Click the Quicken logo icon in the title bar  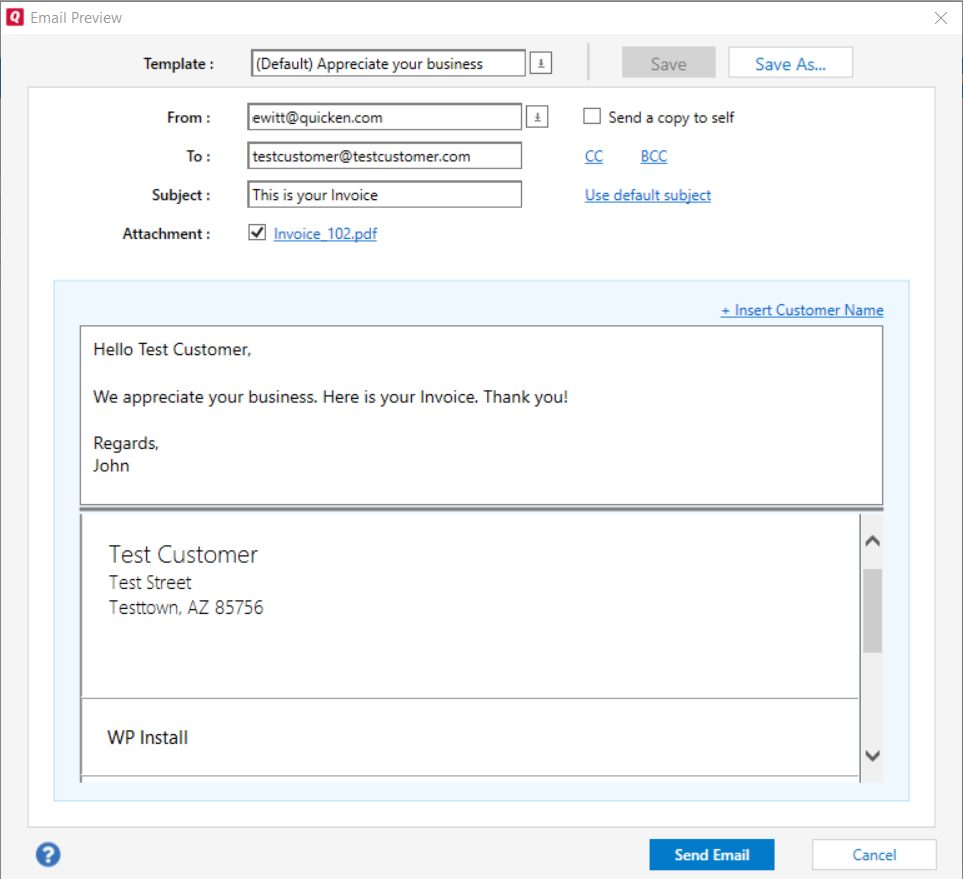click(13, 17)
